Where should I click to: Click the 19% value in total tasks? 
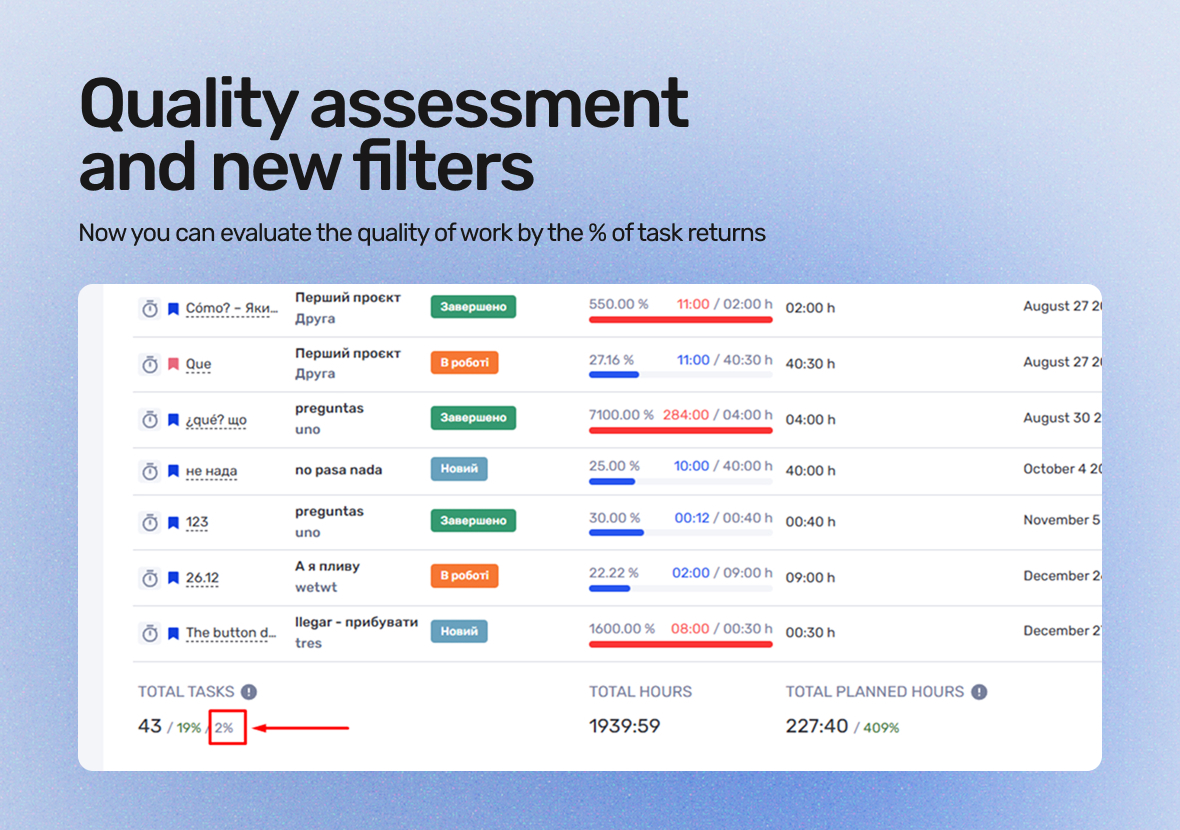click(189, 728)
